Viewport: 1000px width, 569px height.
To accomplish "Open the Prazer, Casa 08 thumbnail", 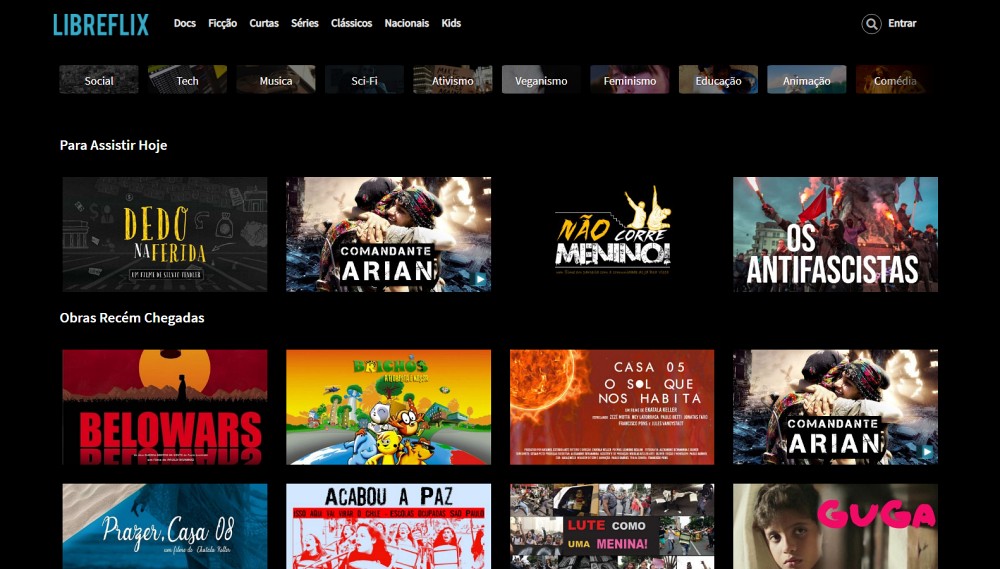I will point(165,526).
